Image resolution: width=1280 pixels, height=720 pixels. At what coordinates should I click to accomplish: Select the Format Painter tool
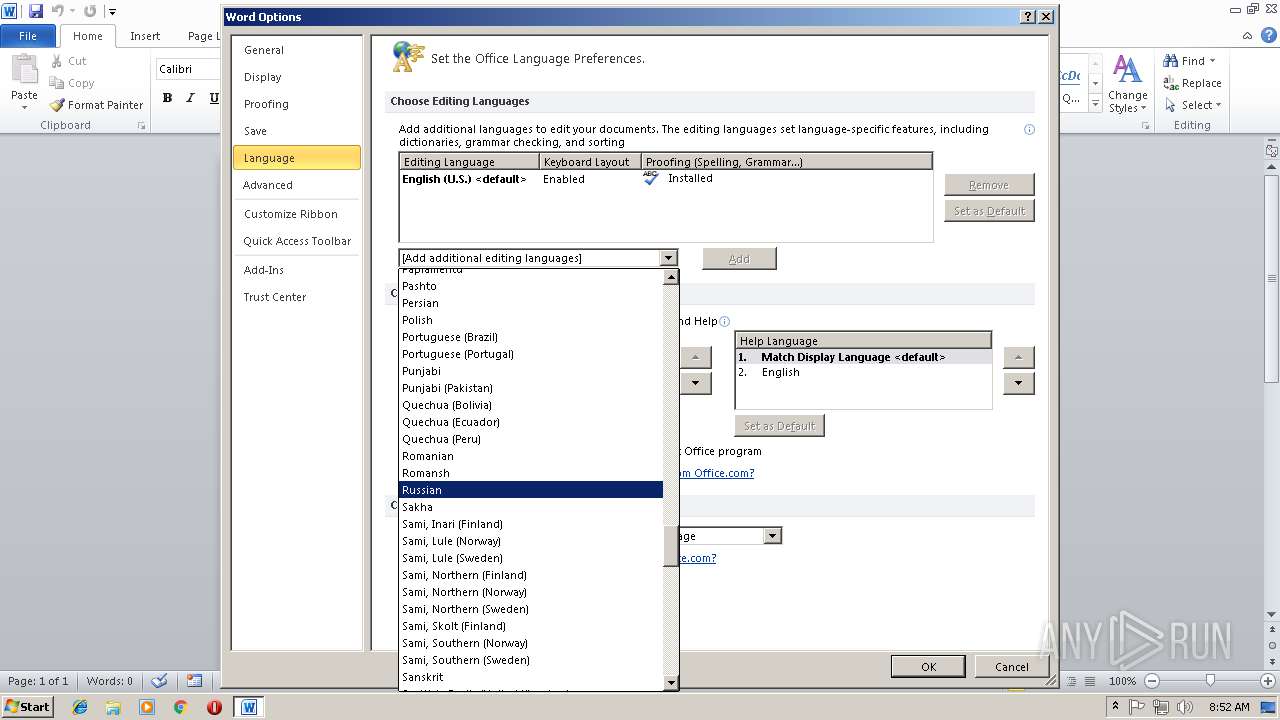pyautogui.click(x=97, y=105)
